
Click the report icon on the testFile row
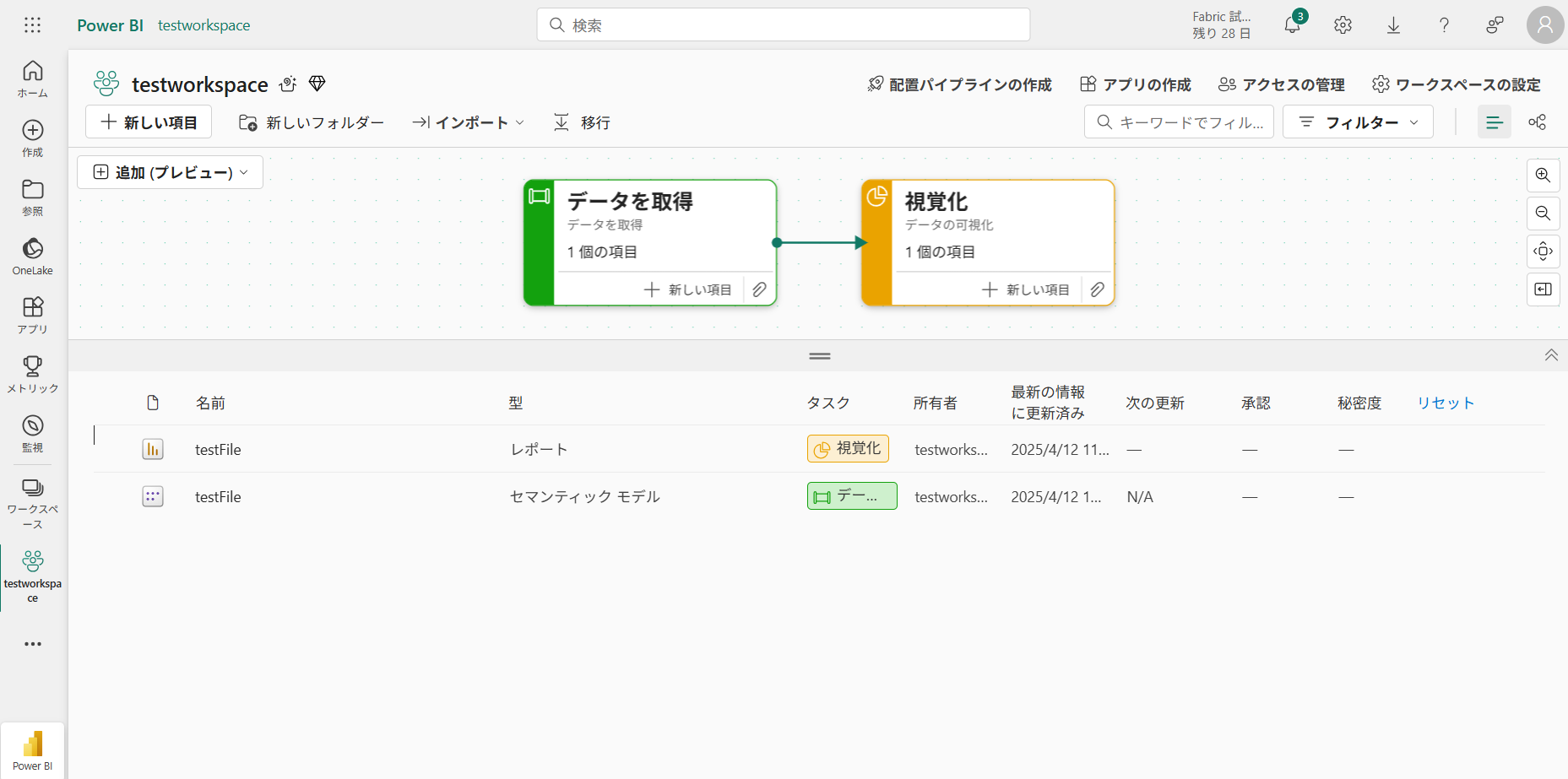(x=153, y=449)
